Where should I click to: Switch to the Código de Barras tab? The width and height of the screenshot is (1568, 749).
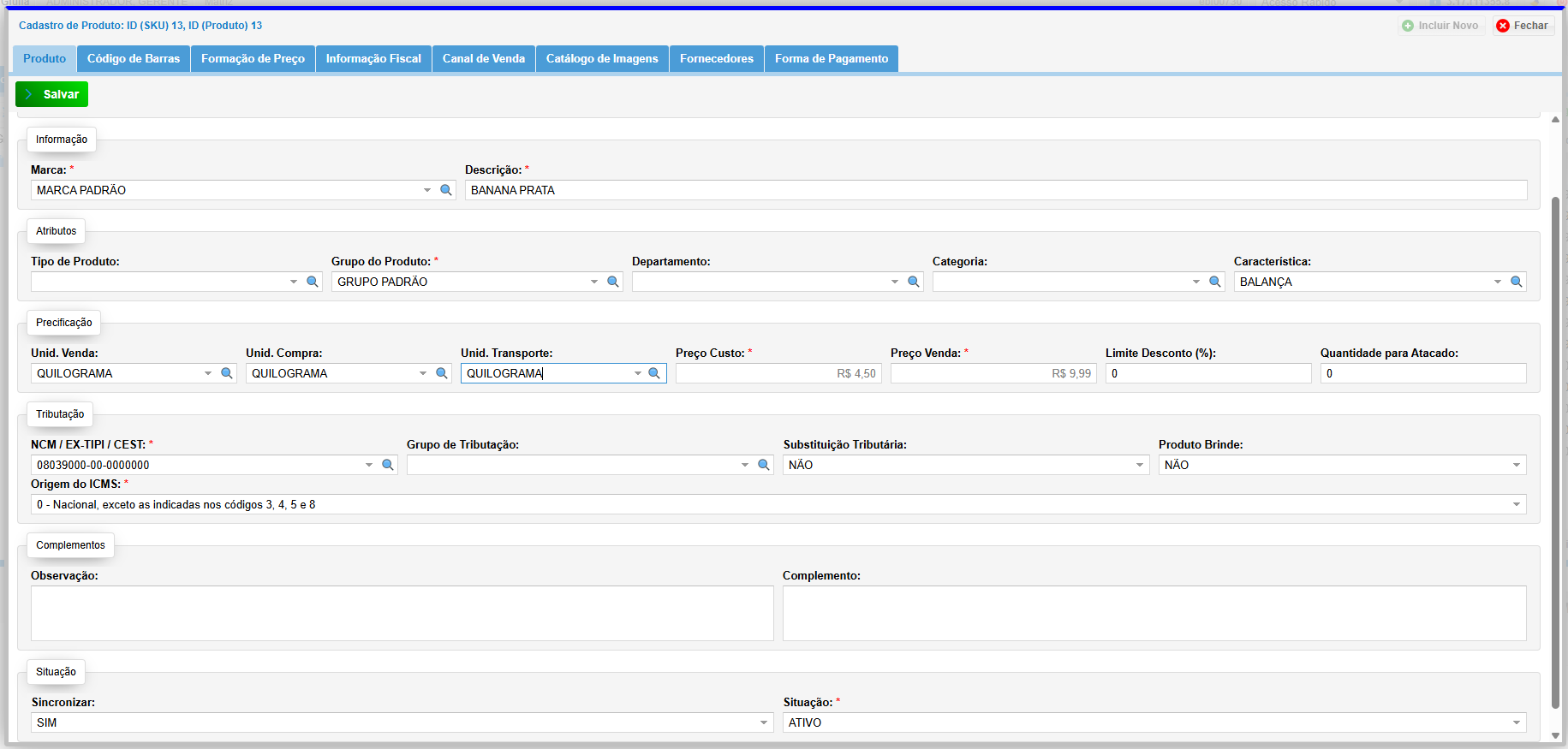pyautogui.click(x=134, y=58)
